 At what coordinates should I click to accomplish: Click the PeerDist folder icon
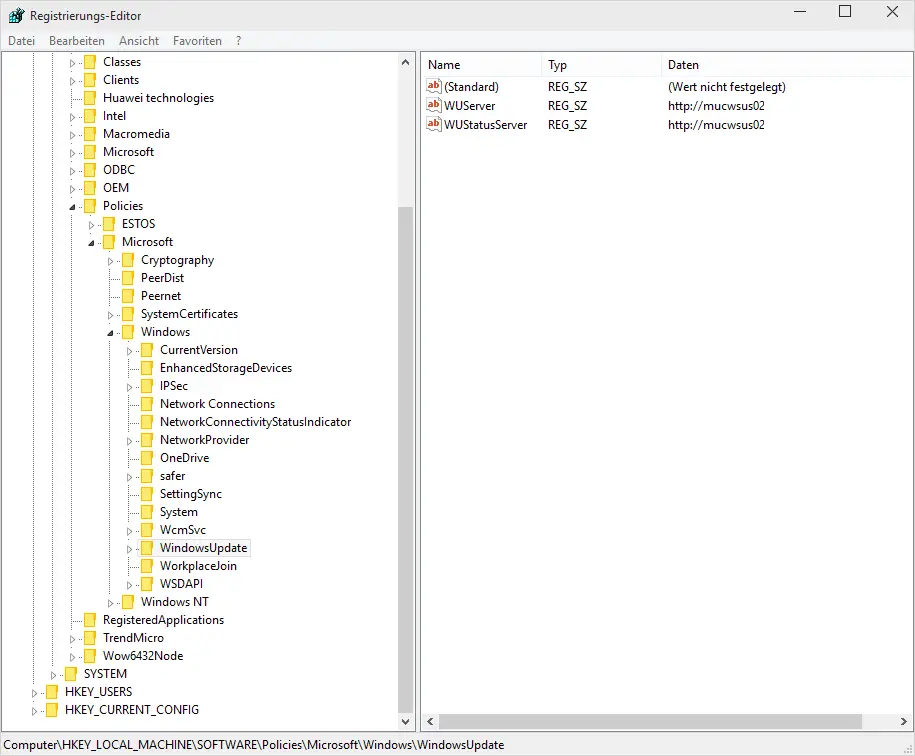click(128, 278)
